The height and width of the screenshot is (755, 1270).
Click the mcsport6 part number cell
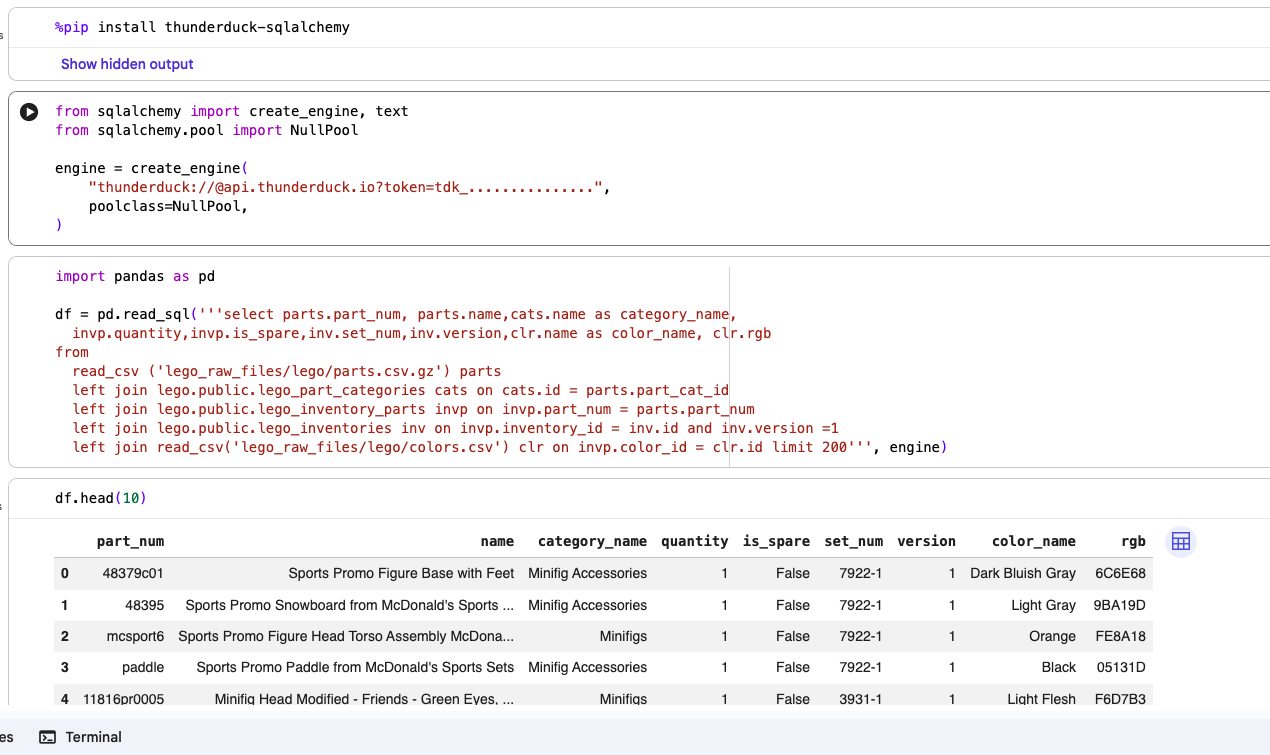tap(135, 636)
